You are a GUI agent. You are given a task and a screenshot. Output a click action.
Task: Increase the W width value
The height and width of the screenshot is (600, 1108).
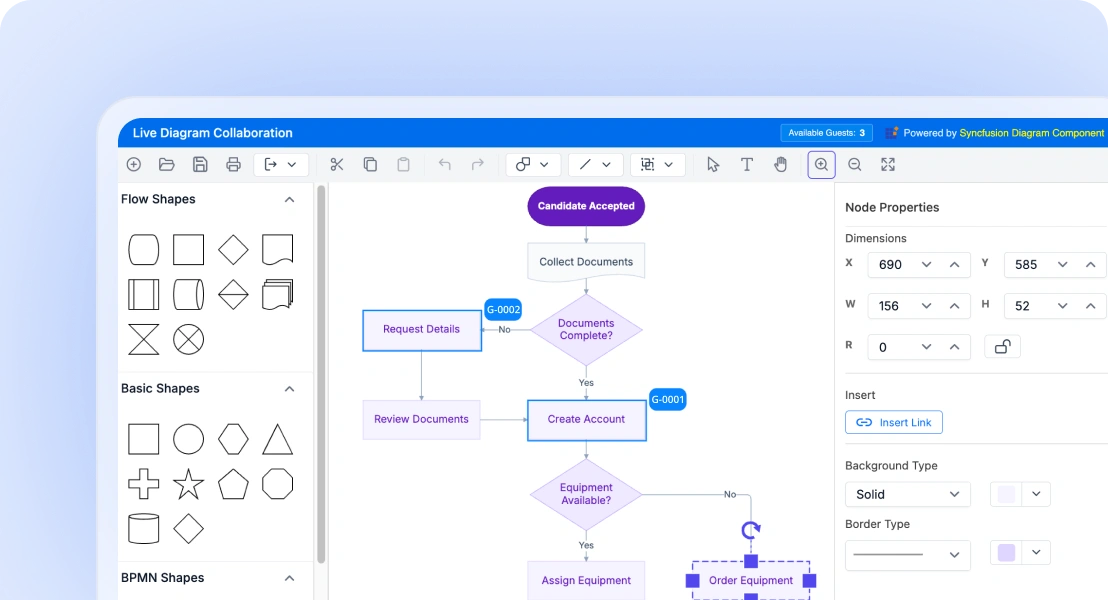tap(955, 306)
